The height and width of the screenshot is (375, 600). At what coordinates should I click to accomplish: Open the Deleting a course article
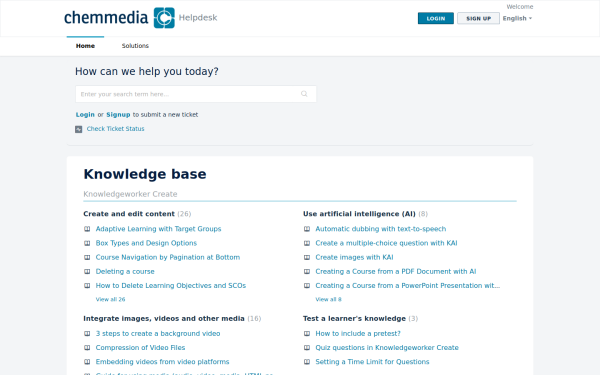[125, 271]
